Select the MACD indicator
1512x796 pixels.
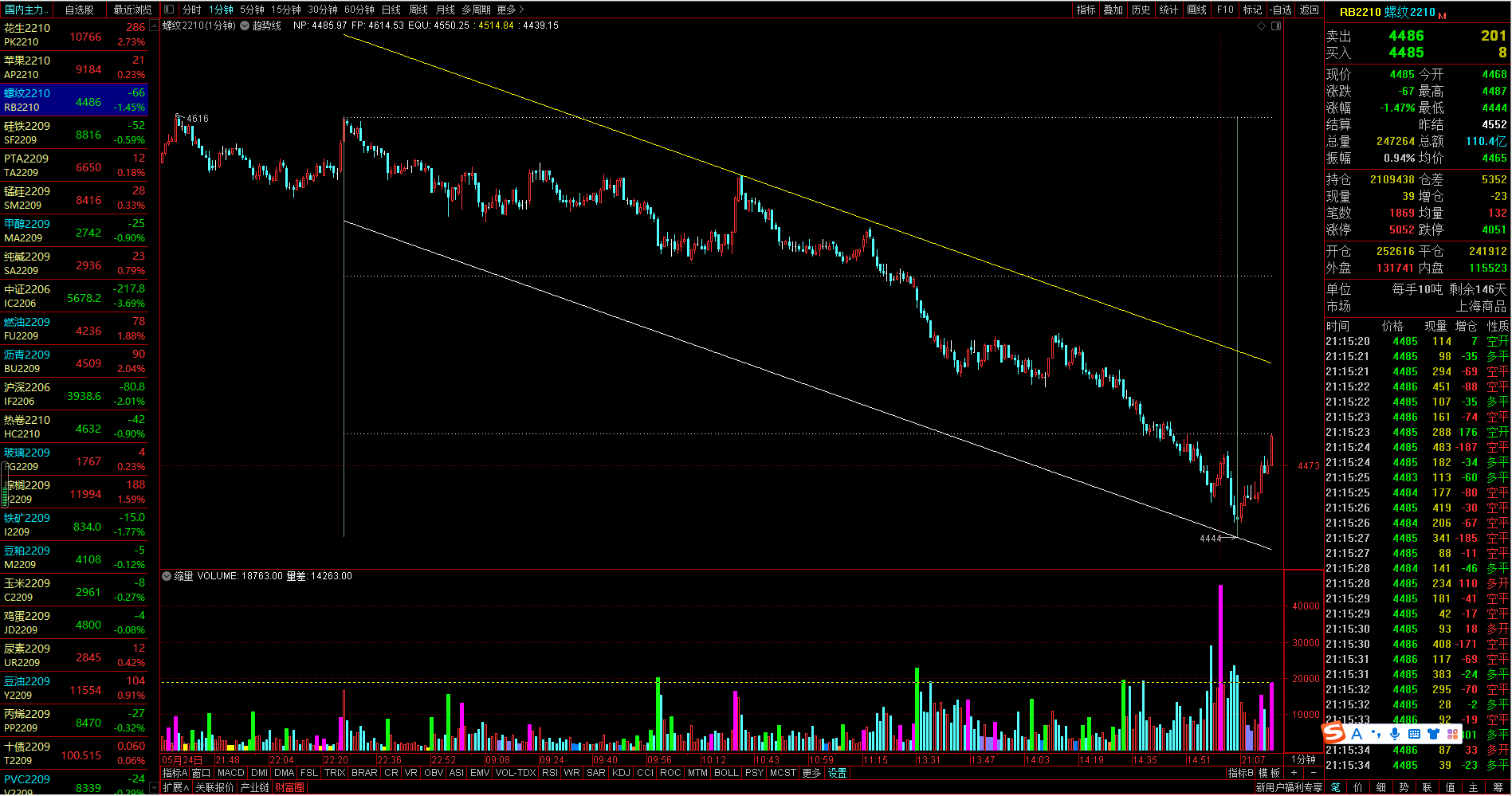click(x=230, y=773)
